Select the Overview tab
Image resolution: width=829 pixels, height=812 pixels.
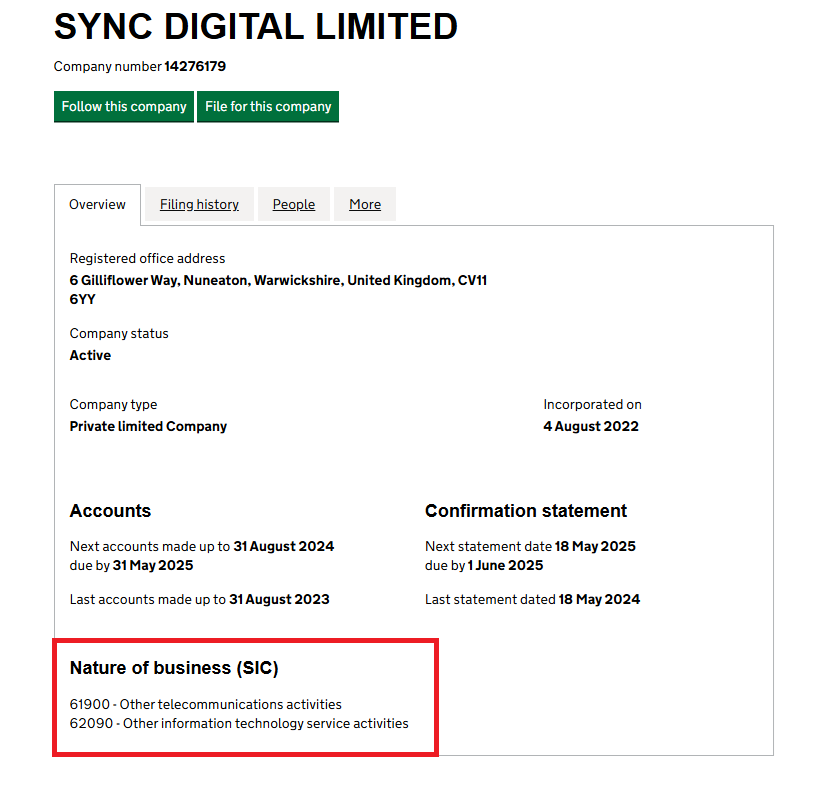[x=97, y=205]
